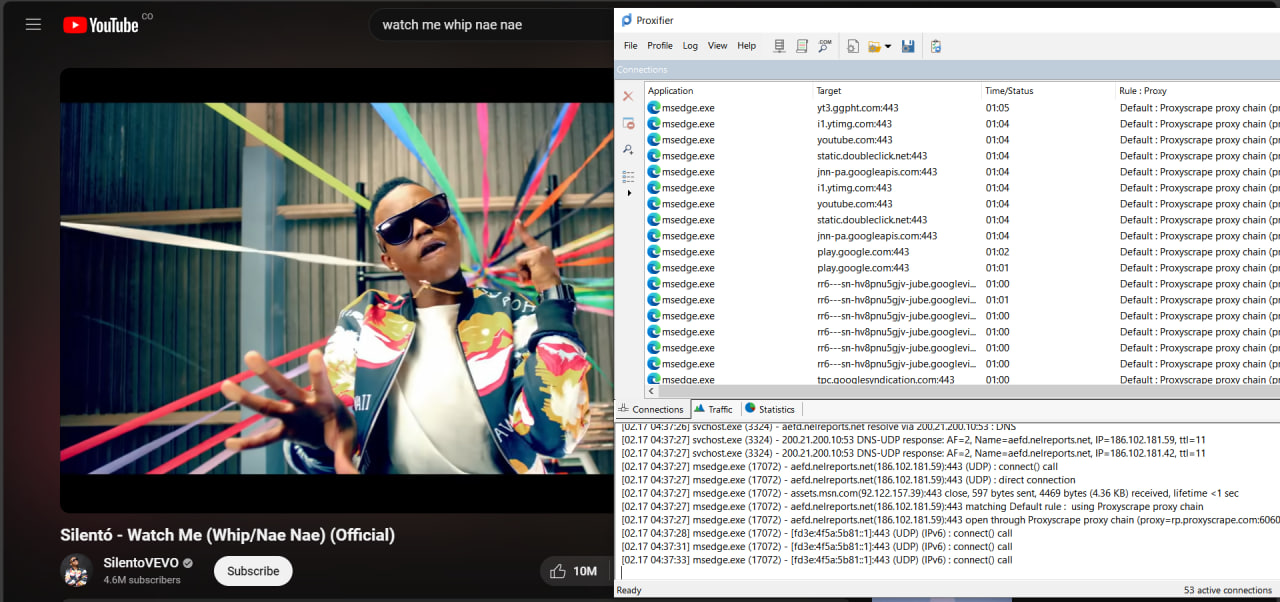Expand the connections sidebar panel arrow

pos(630,193)
